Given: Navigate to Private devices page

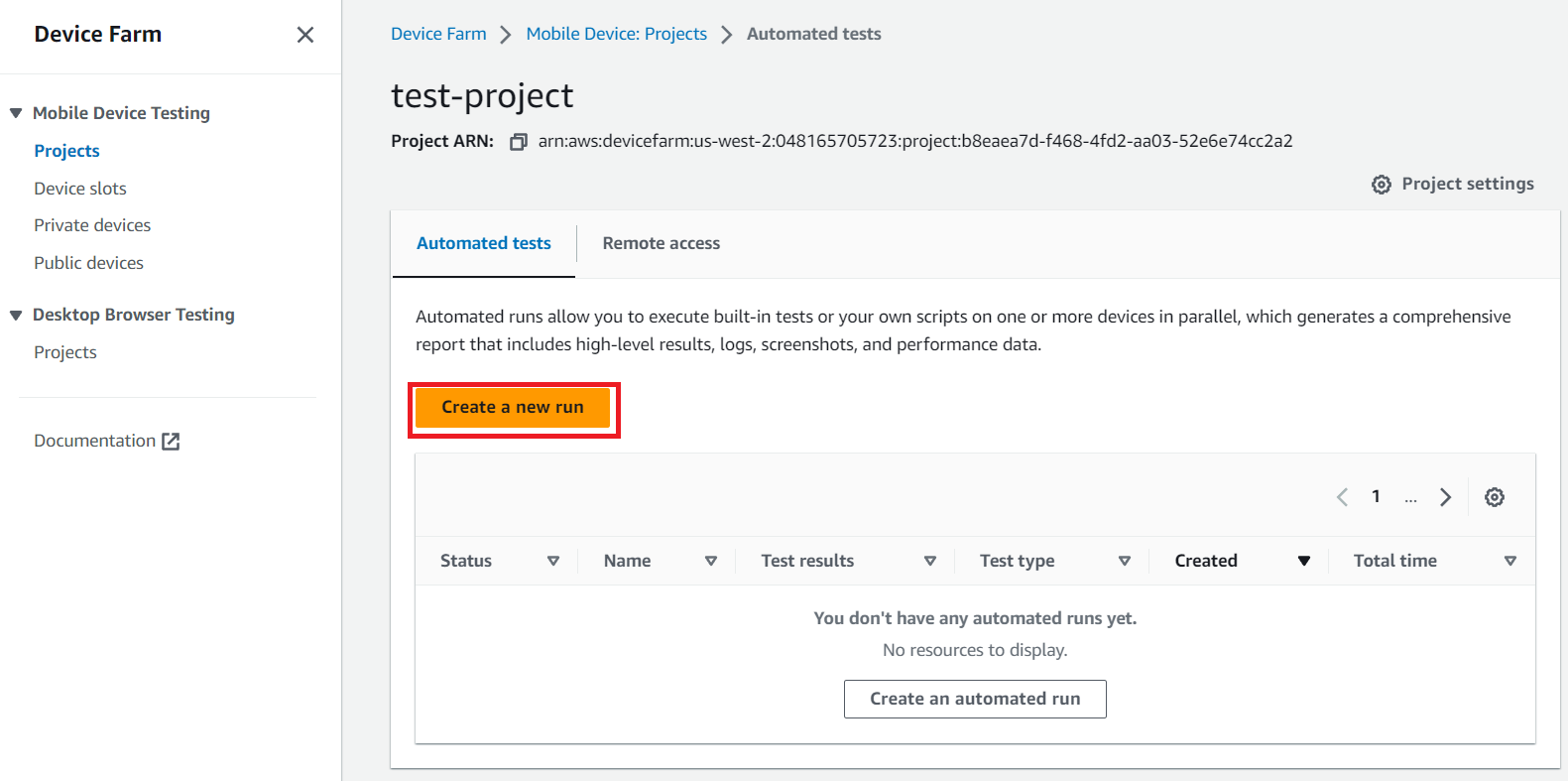Looking at the screenshot, I should pyautogui.click(x=92, y=225).
